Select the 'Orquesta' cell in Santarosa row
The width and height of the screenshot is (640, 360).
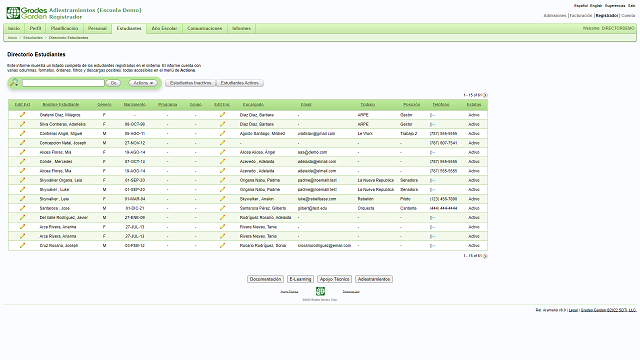(x=366, y=208)
